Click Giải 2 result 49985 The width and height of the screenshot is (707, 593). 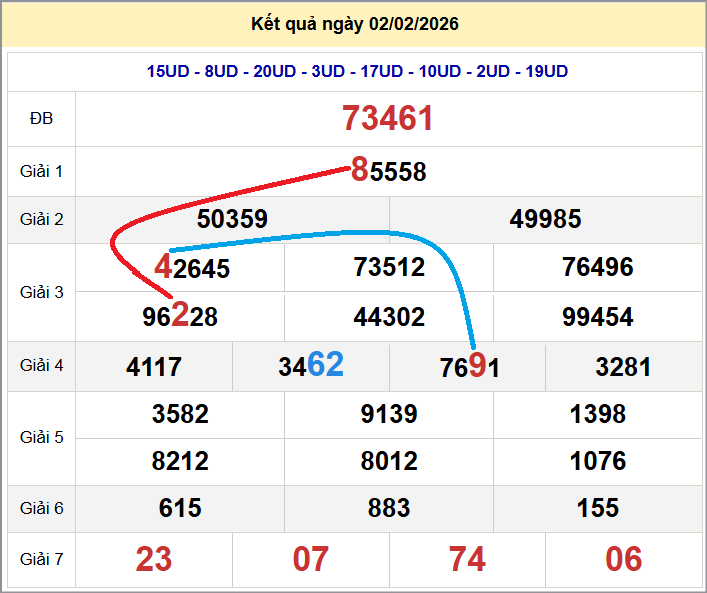tap(545, 219)
